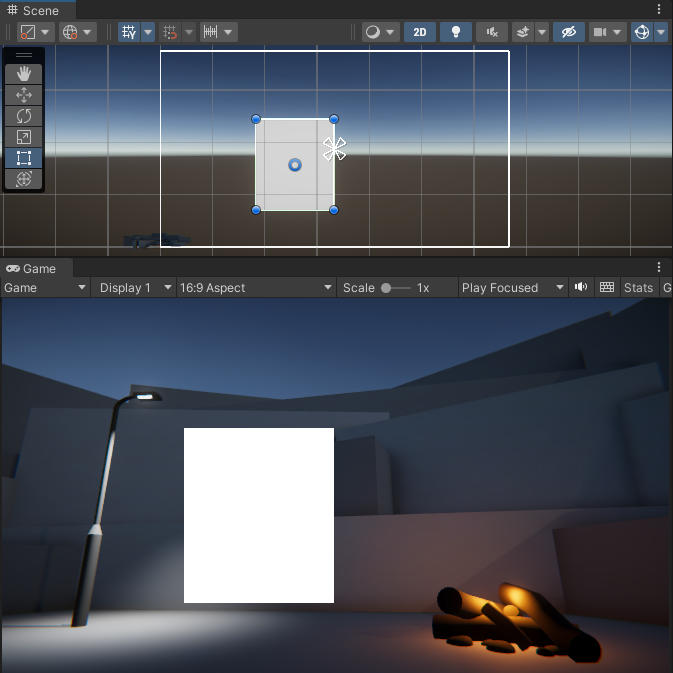Image resolution: width=673 pixels, height=673 pixels.
Task: Click the Scene camera settings icon
Action: click(600, 32)
